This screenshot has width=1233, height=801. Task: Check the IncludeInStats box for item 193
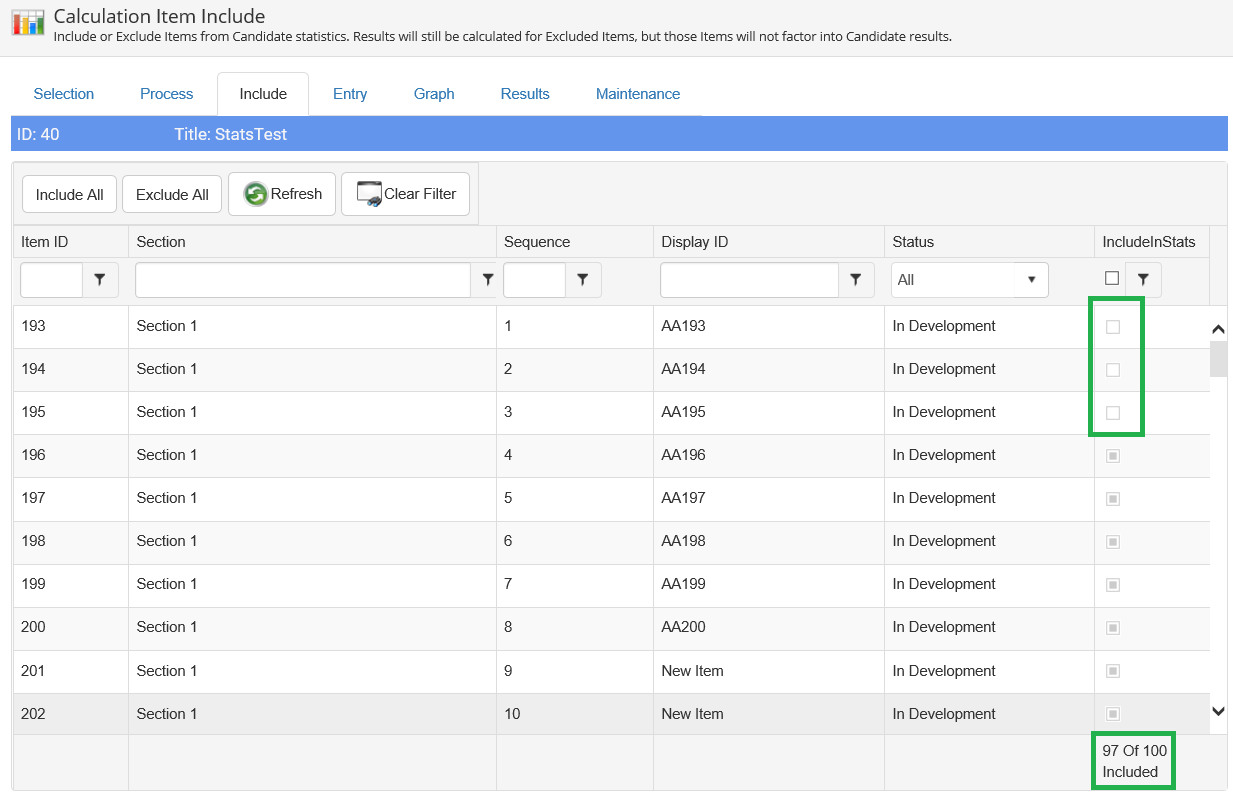1113,327
